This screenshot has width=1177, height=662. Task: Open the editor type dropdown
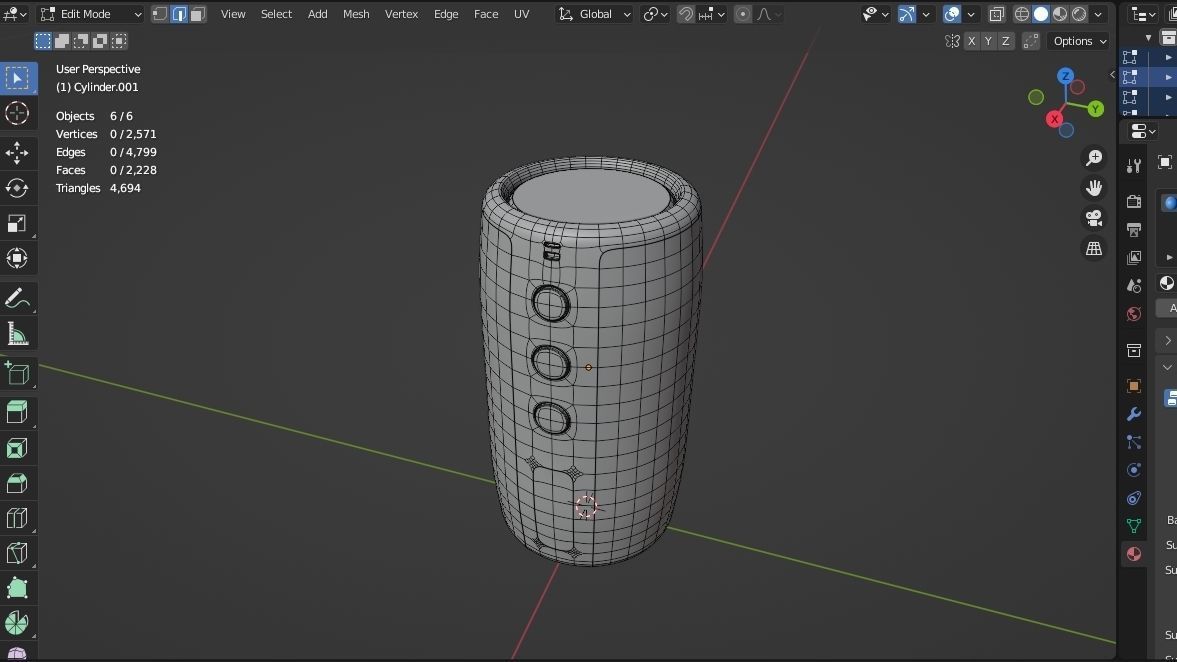point(15,14)
